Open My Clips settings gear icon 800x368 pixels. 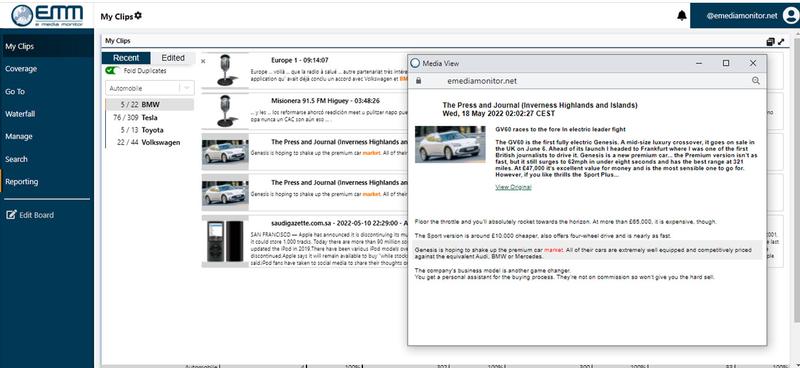click(x=138, y=16)
